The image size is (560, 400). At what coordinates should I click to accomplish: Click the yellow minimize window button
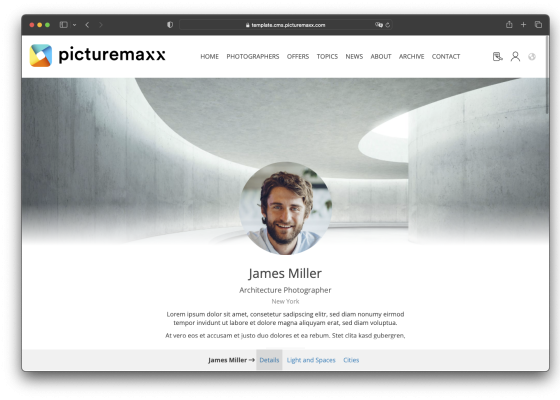(x=40, y=25)
